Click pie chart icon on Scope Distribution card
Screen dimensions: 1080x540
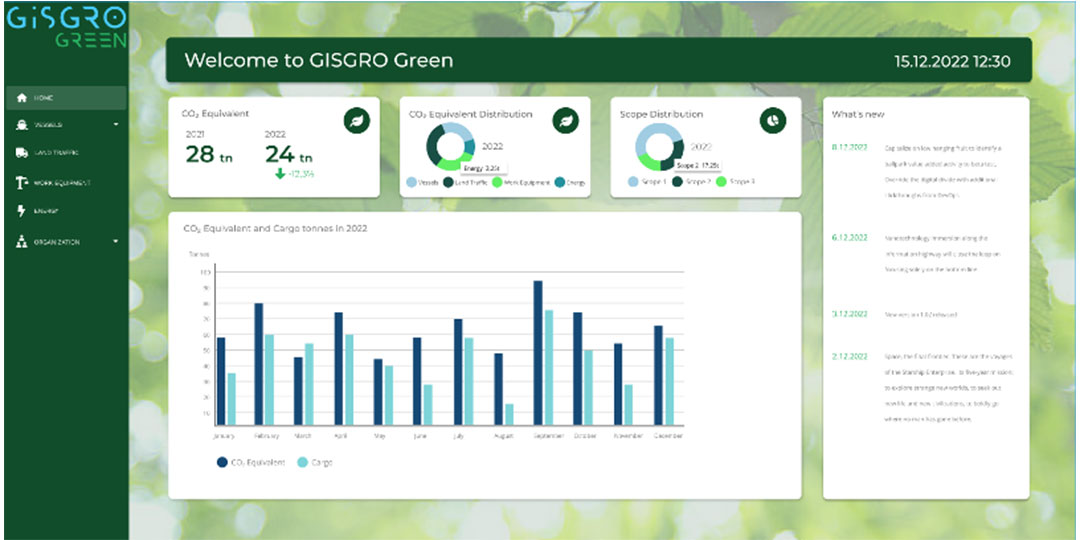(x=773, y=121)
